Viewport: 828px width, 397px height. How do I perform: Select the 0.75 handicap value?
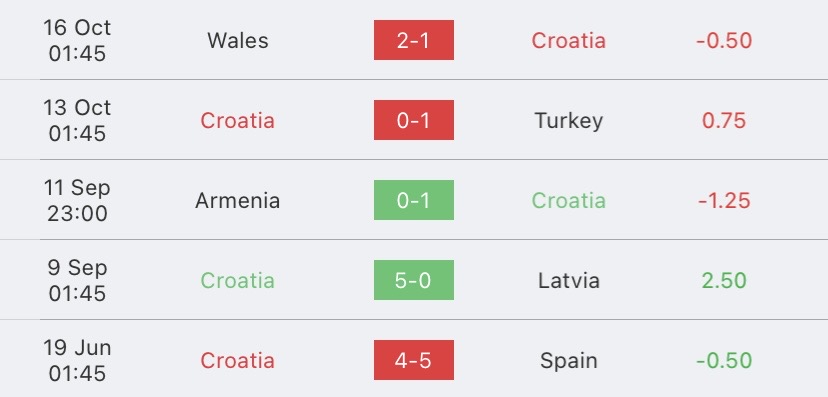point(724,121)
